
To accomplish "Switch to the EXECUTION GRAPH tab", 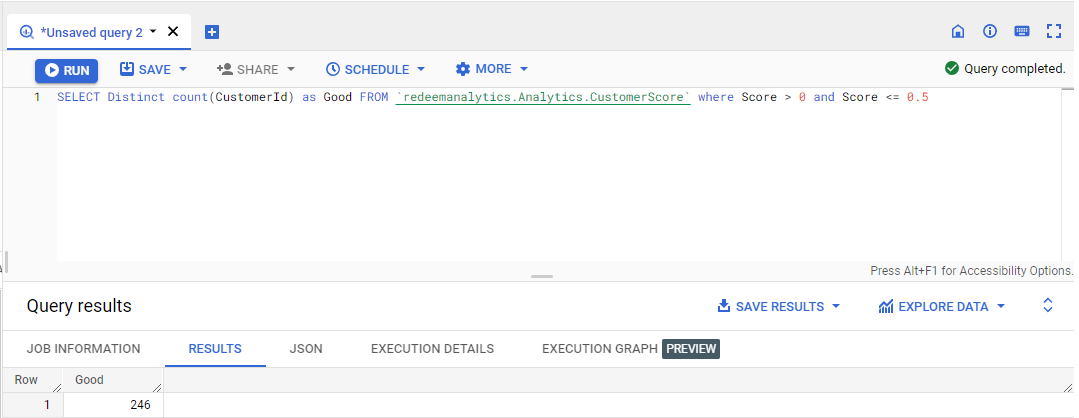I will 600,348.
